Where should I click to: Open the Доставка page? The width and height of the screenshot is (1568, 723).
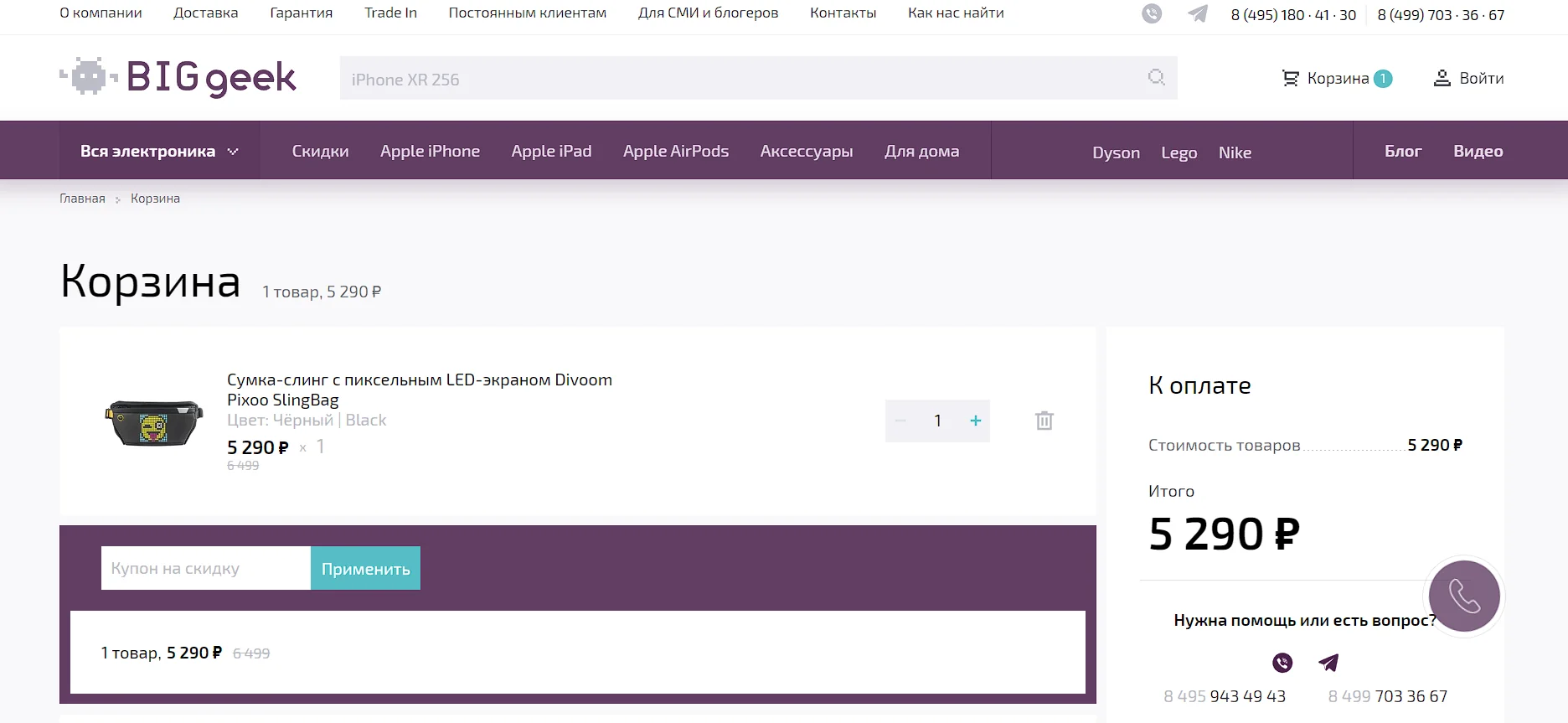point(206,13)
